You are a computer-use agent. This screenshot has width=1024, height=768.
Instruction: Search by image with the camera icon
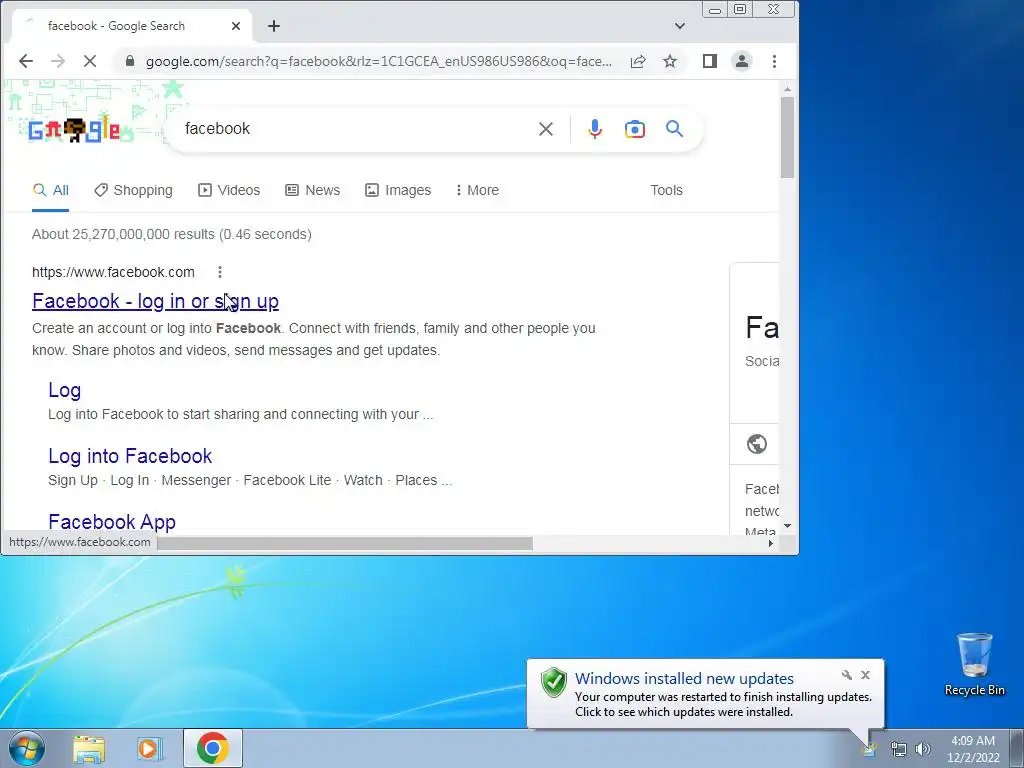tap(635, 129)
